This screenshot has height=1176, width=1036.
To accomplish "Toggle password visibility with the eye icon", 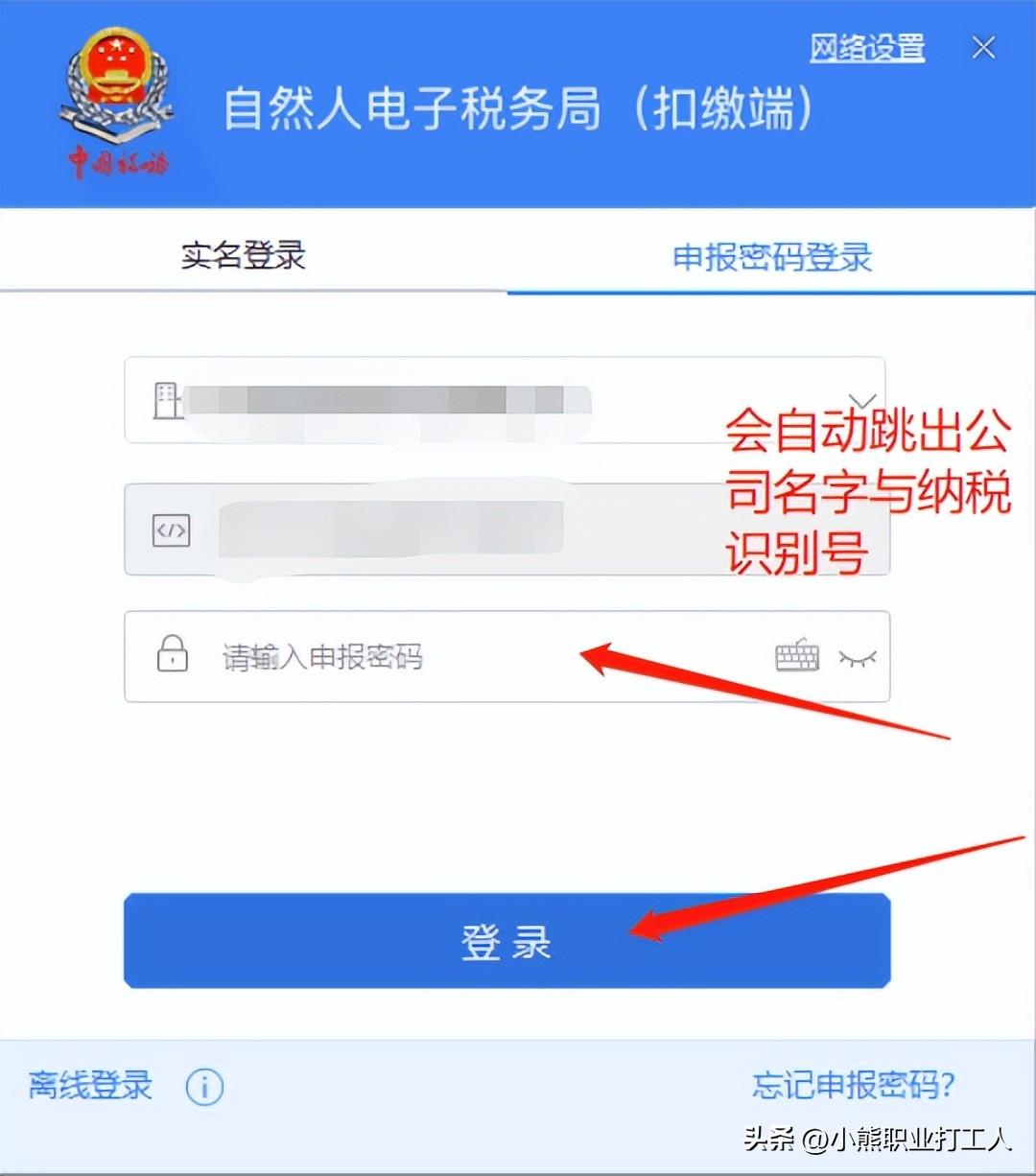I will pyautogui.click(x=858, y=658).
